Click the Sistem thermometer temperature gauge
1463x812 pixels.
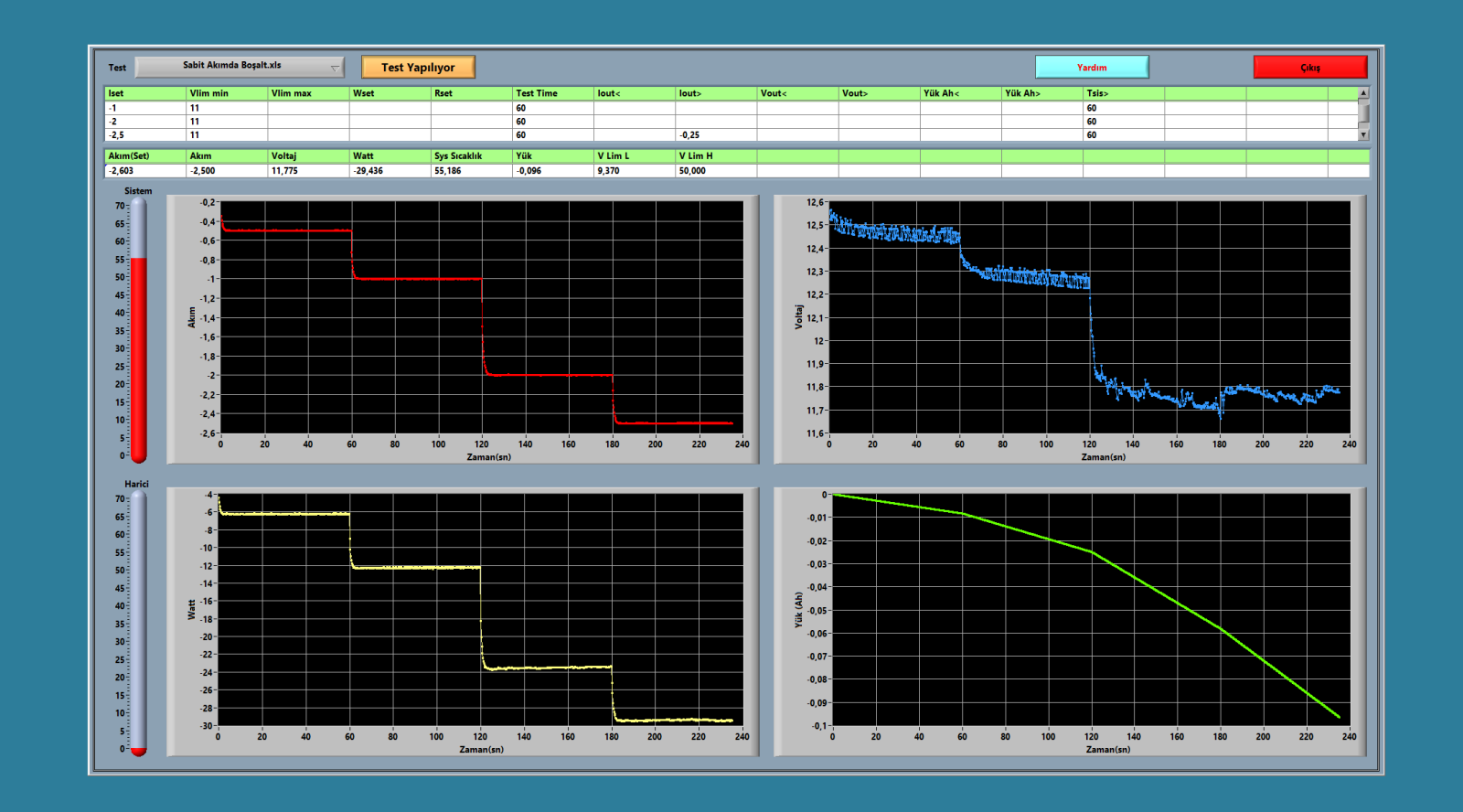coord(138,329)
